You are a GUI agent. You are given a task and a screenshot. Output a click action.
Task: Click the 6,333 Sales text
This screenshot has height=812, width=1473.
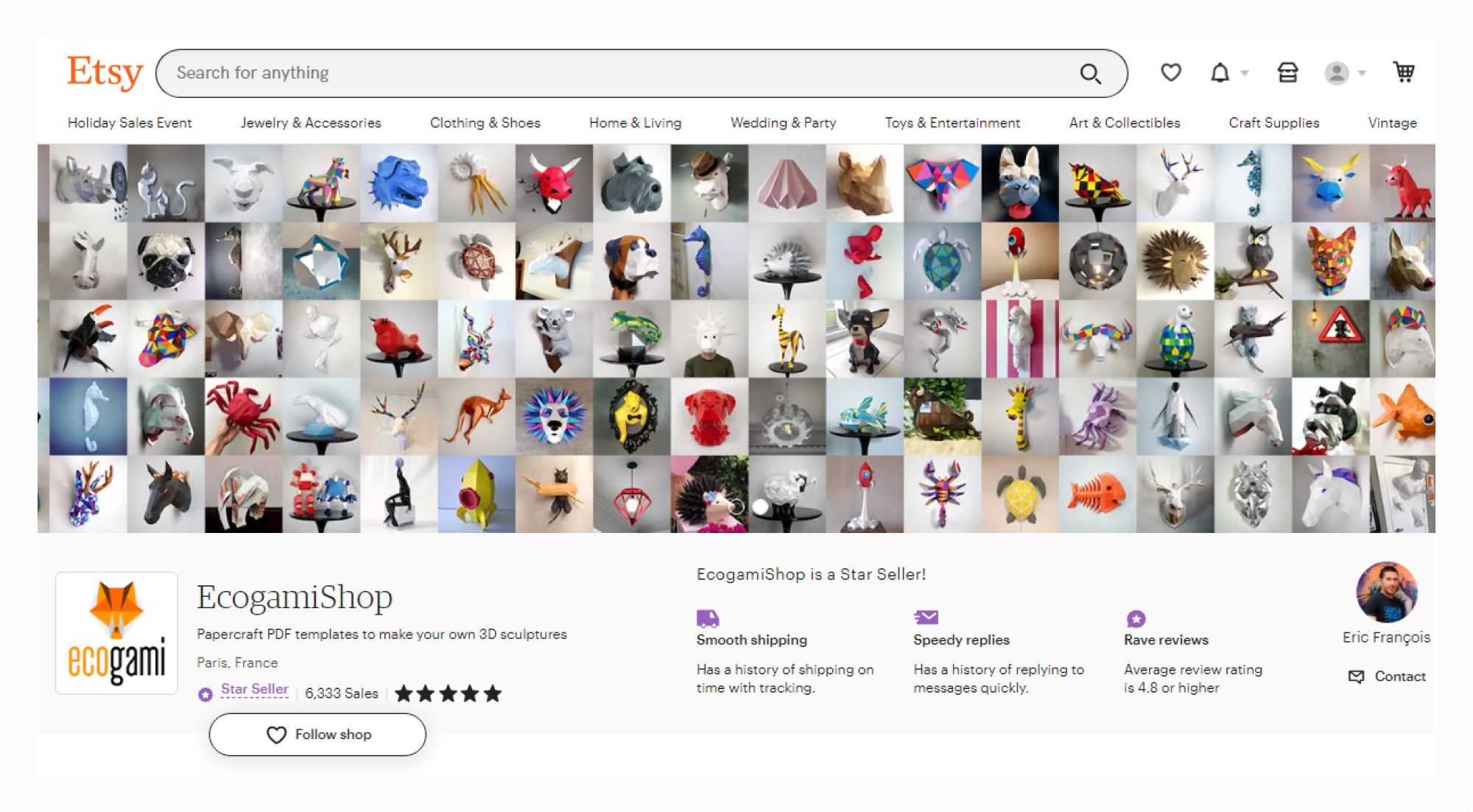point(342,693)
